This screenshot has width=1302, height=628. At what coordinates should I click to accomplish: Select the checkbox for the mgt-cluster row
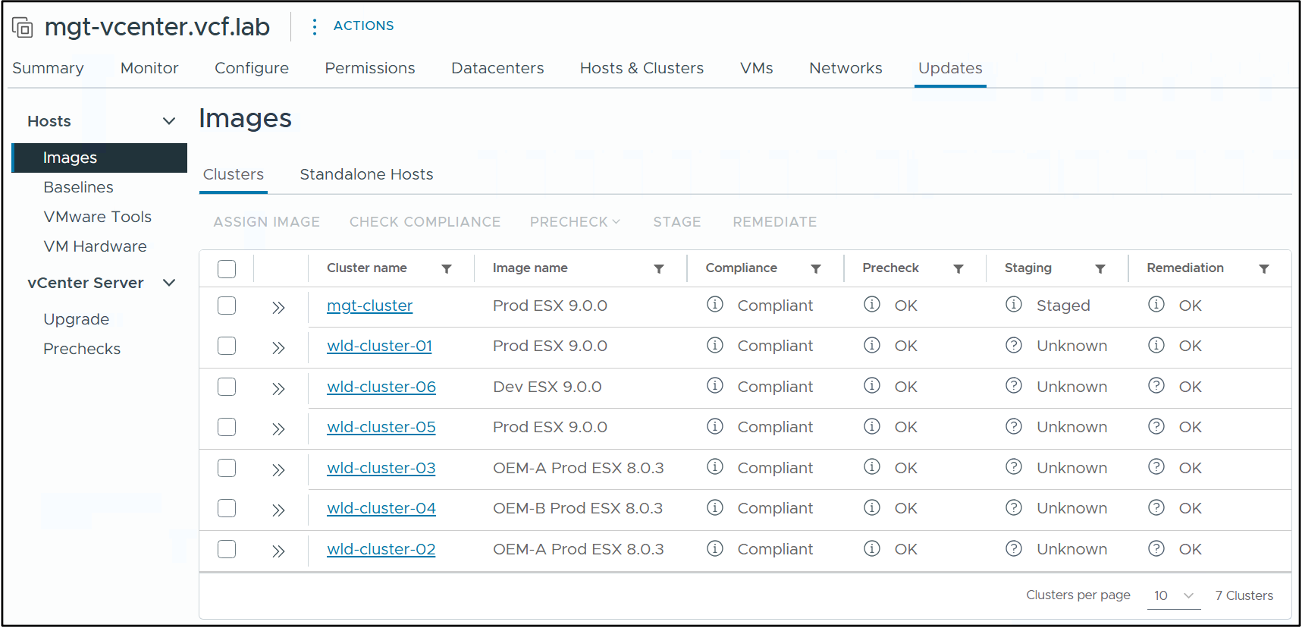(x=226, y=305)
